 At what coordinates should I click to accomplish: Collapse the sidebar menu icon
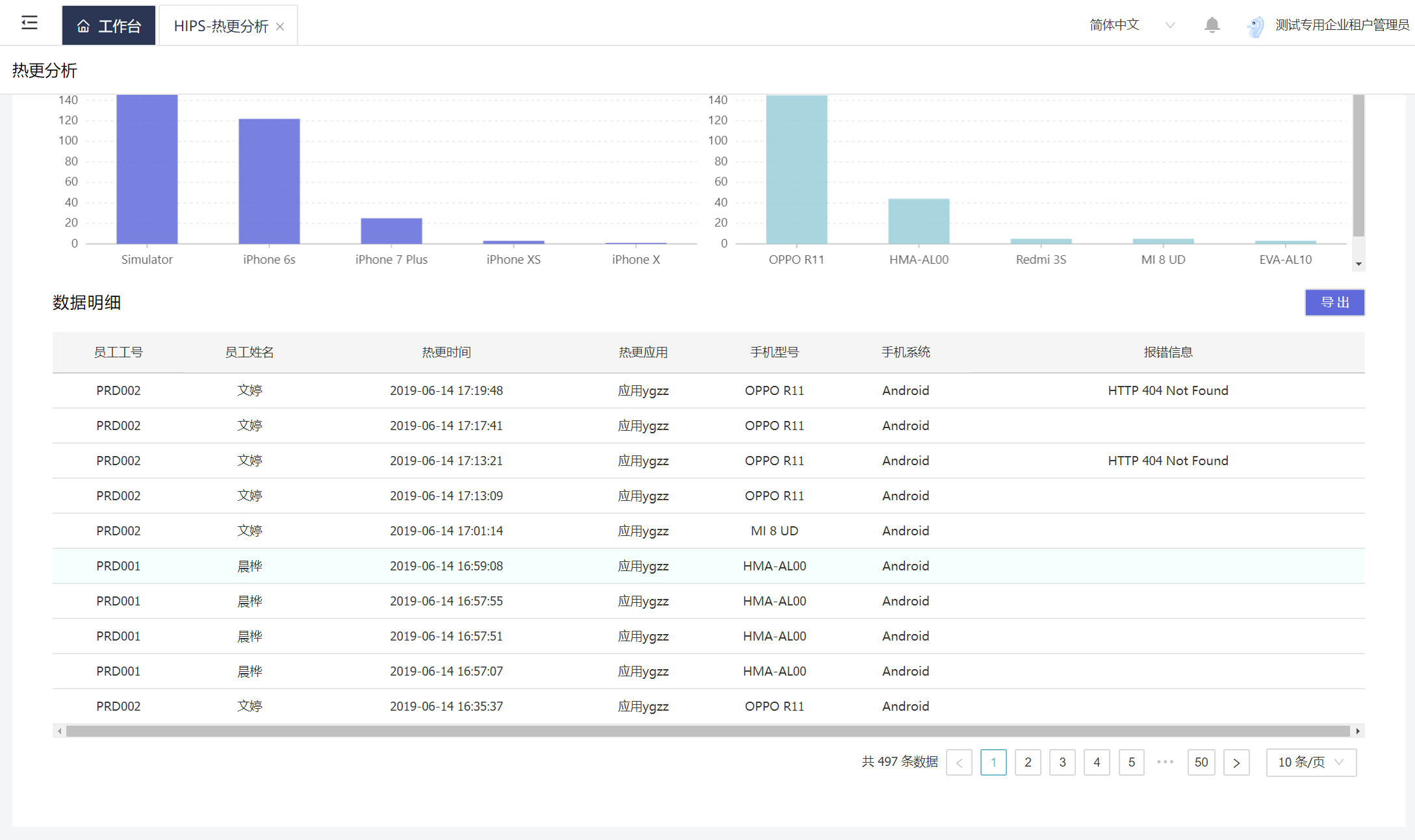click(x=29, y=23)
